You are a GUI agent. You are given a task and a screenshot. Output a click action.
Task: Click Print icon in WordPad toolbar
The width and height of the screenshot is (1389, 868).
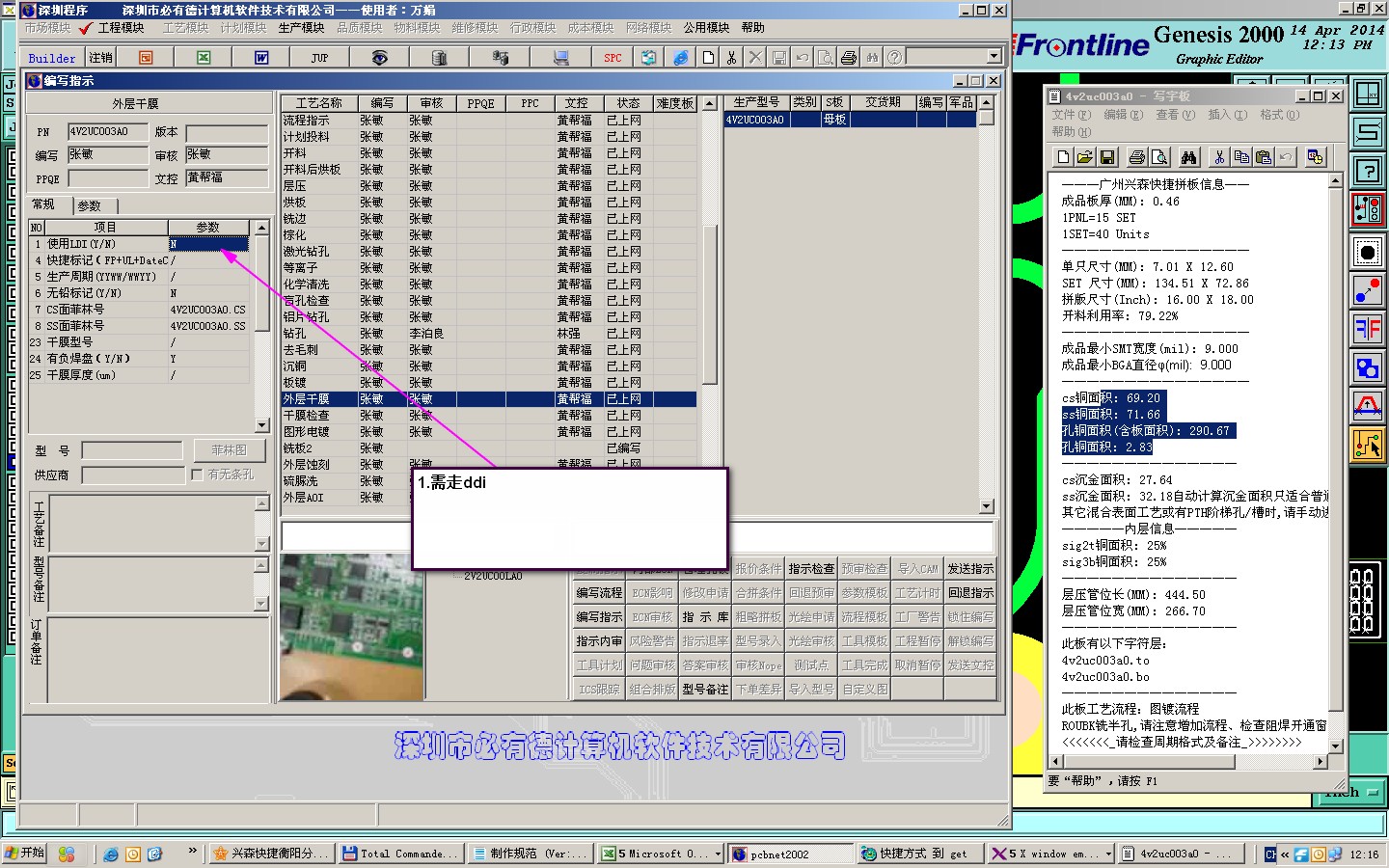[1137, 156]
